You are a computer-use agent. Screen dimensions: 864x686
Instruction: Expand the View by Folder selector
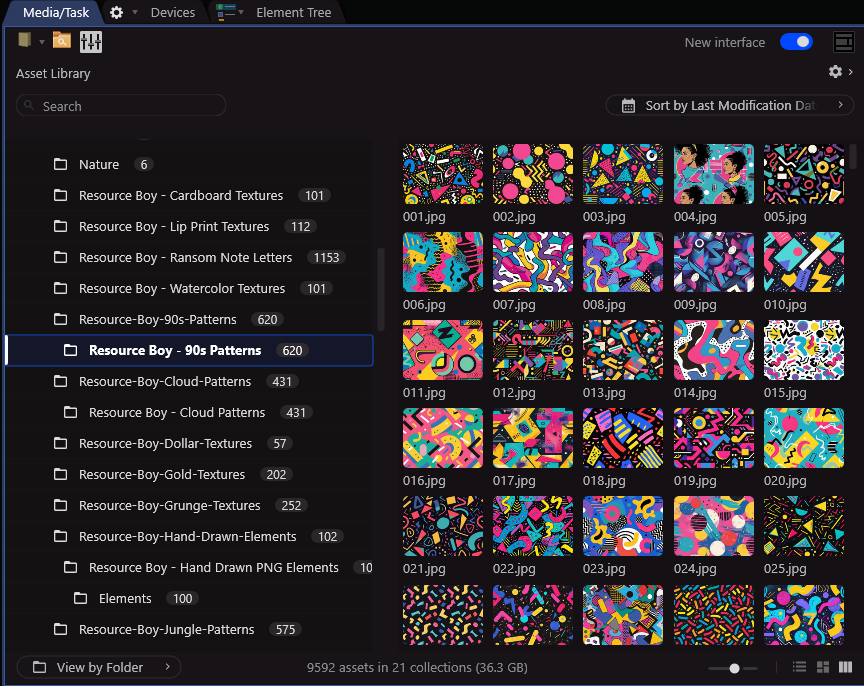(97, 667)
